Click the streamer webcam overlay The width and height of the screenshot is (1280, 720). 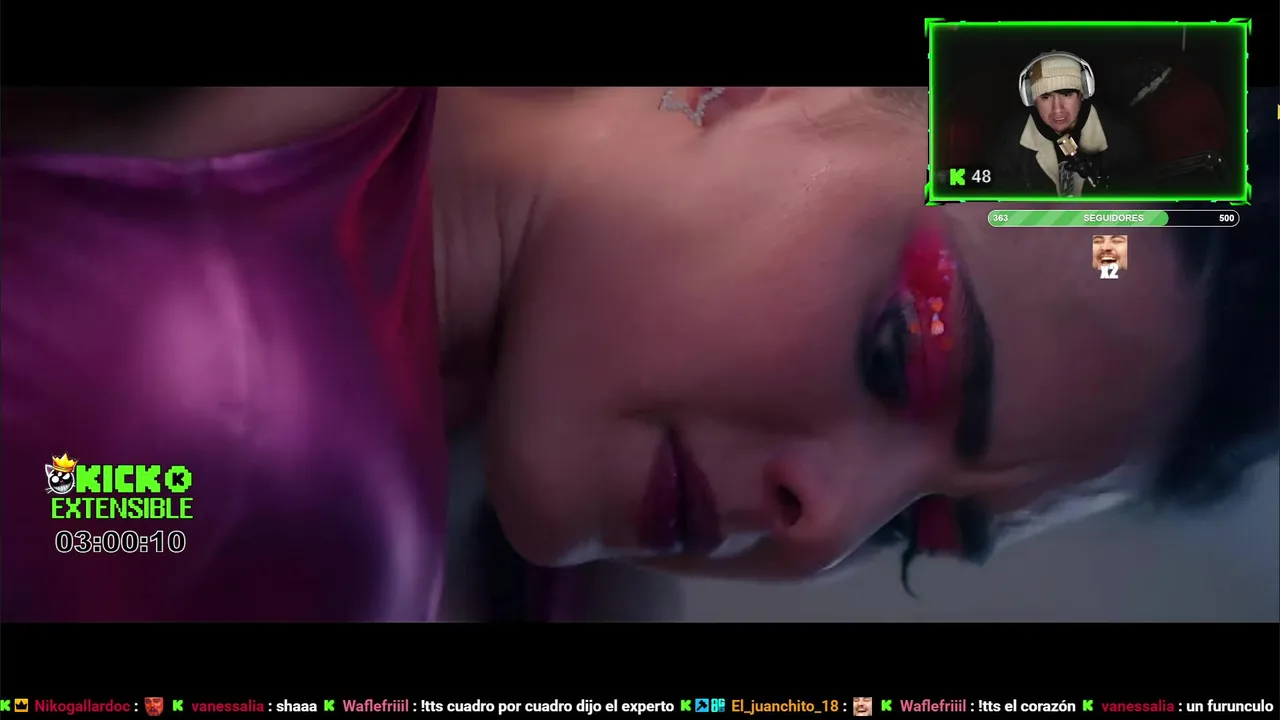click(1088, 111)
